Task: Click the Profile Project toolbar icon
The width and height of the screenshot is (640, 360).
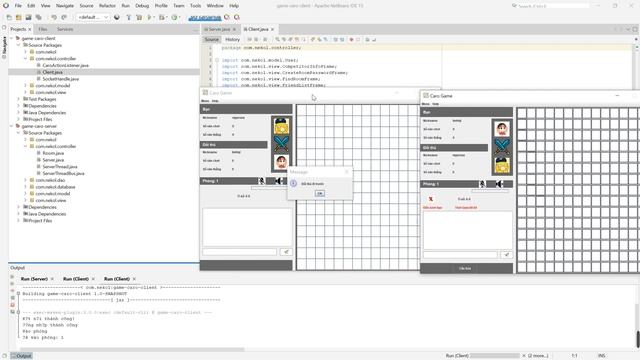Action: [x=175, y=18]
